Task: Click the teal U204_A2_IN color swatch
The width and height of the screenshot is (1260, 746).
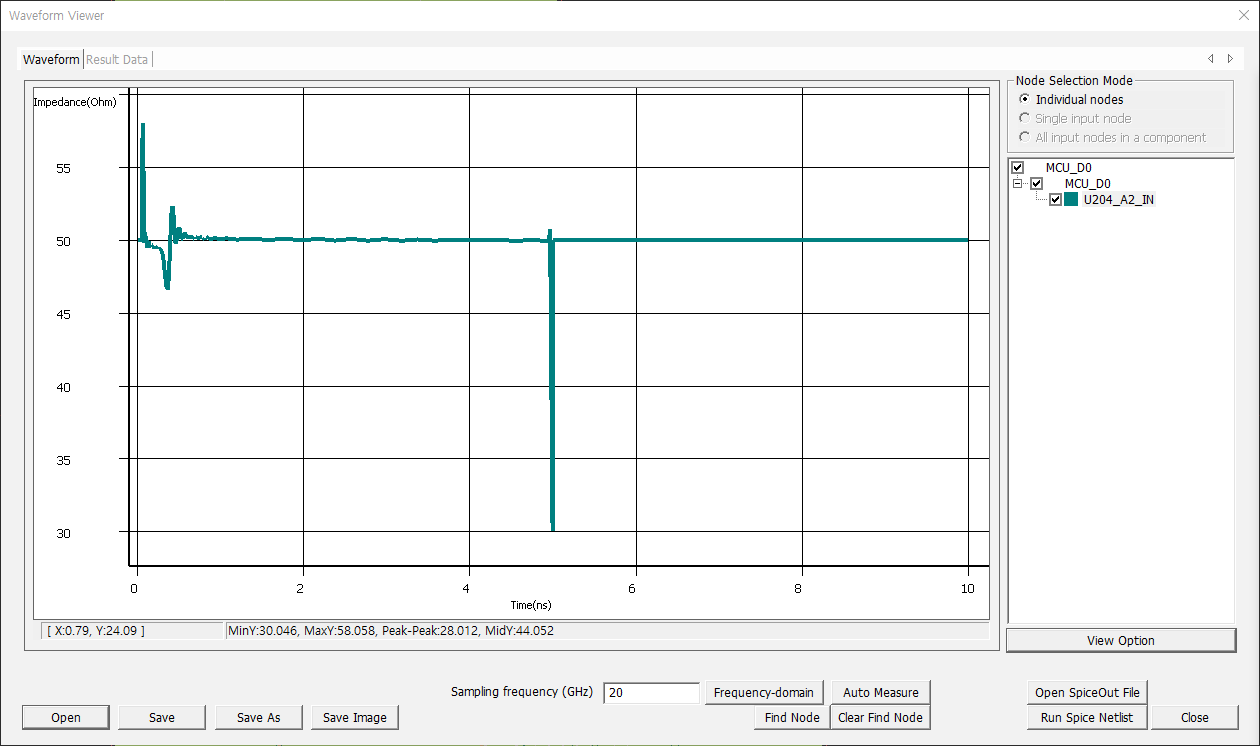Action: tap(1071, 200)
